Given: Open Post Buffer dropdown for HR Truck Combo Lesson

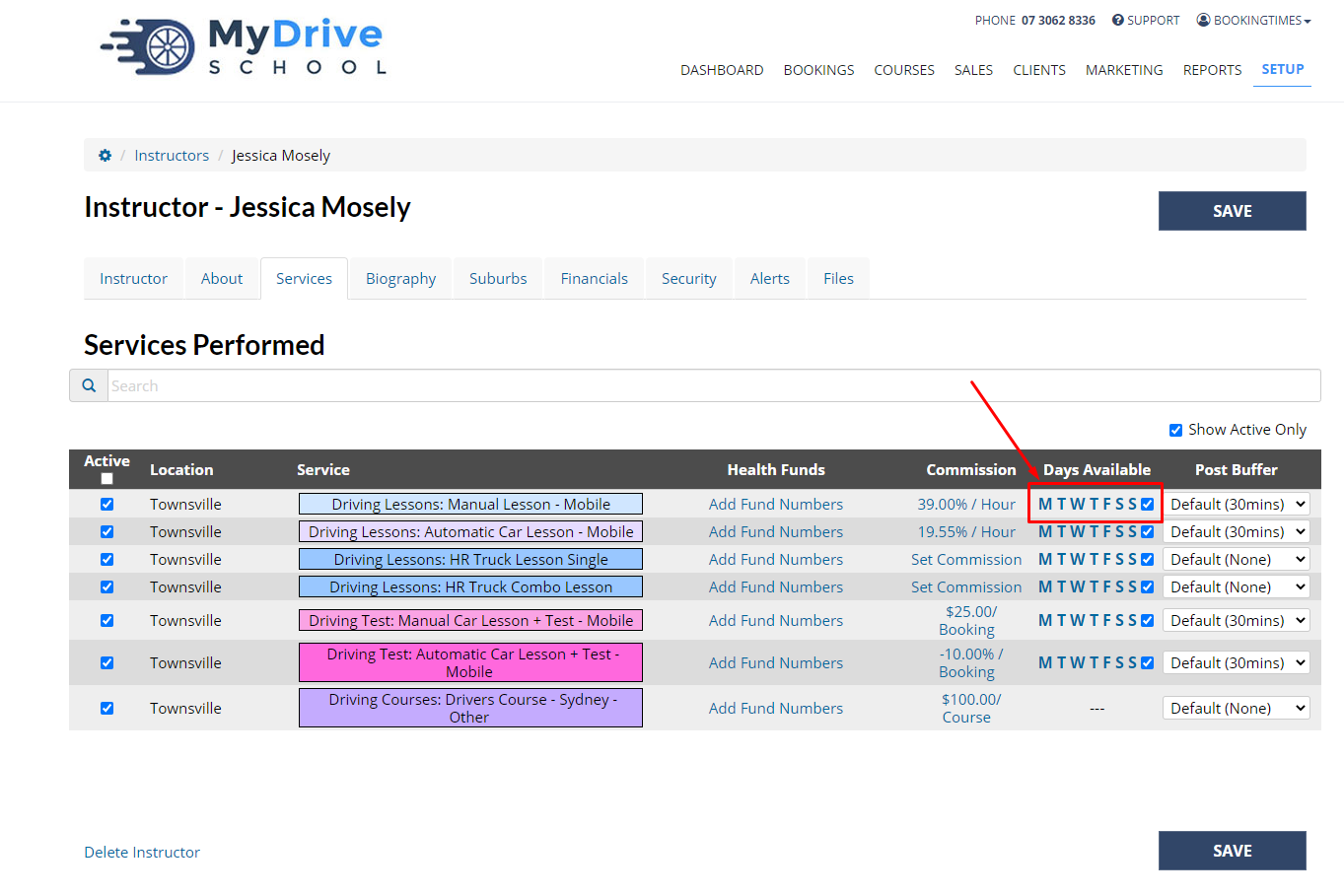Looking at the screenshot, I should click(x=1237, y=586).
